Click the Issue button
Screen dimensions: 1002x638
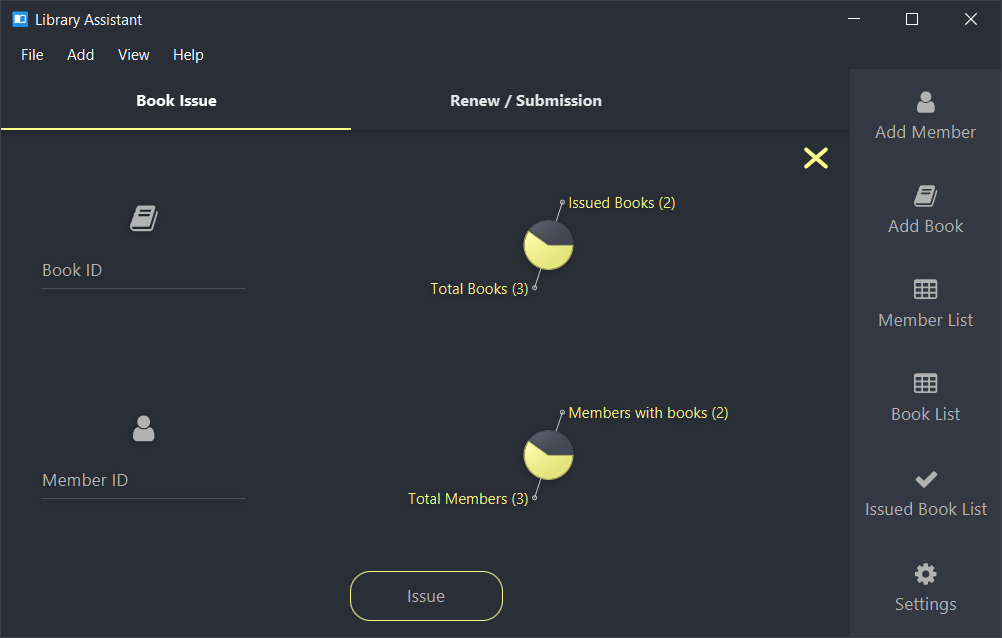tap(426, 596)
